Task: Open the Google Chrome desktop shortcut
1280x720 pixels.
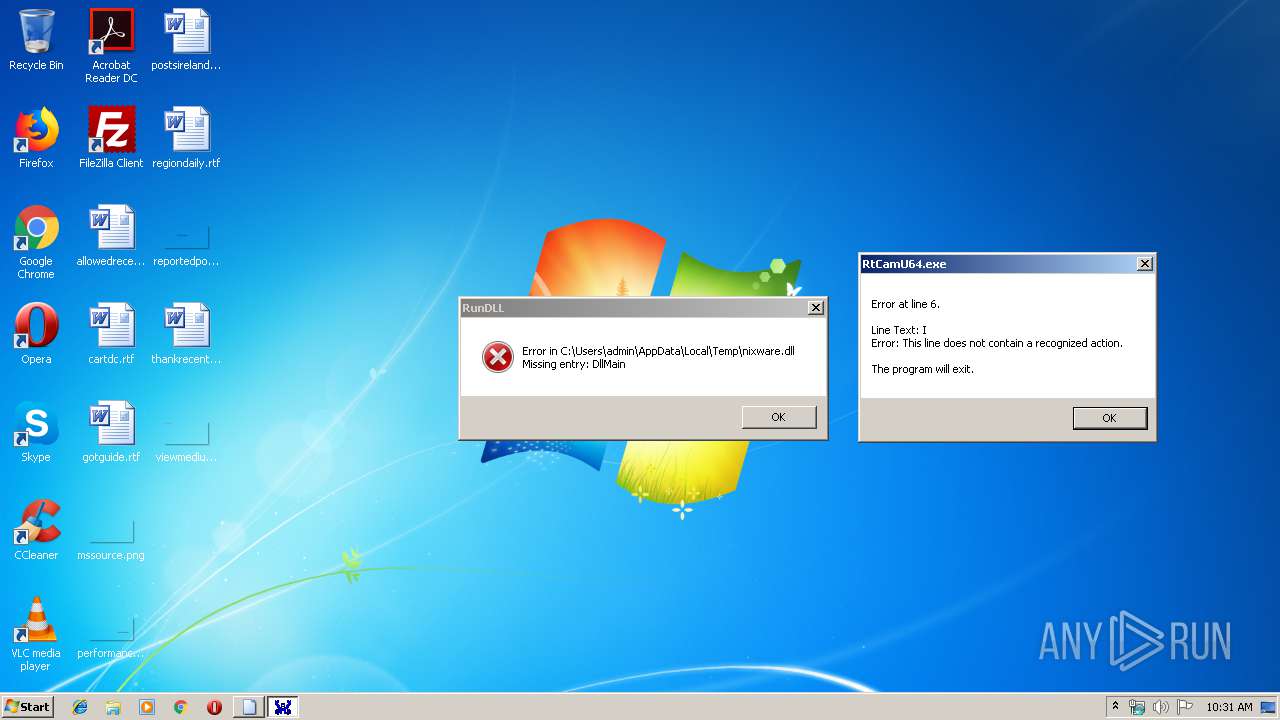Action: (36, 242)
